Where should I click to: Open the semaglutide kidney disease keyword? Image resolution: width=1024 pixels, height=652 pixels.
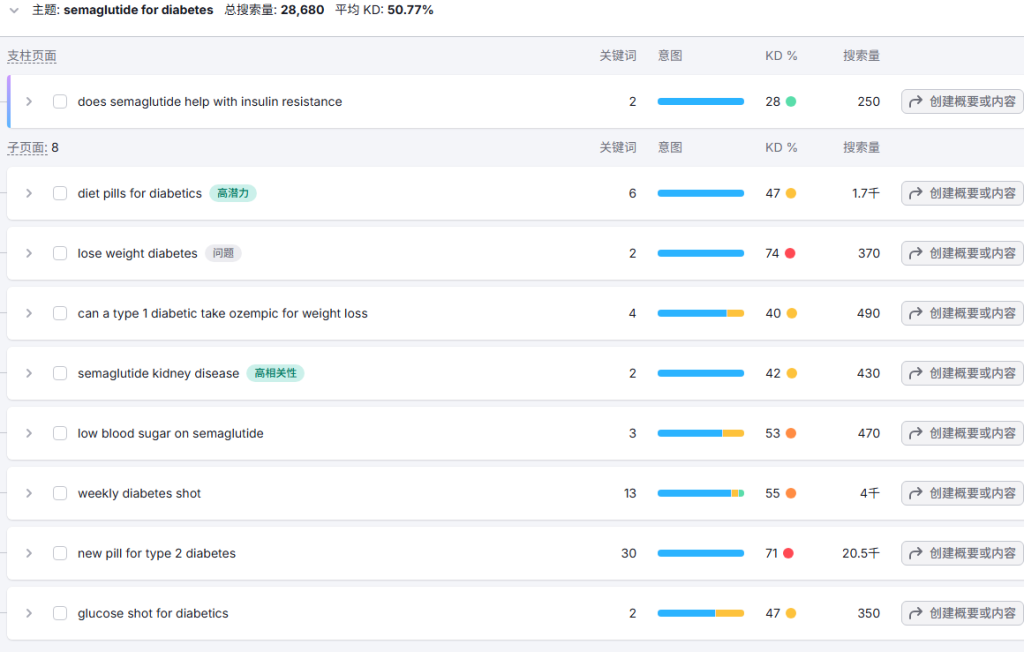point(158,373)
